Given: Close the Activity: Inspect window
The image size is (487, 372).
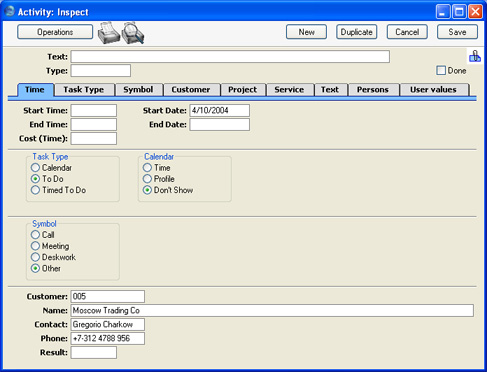Looking at the screenshot, I should click(x=475, y=12).
